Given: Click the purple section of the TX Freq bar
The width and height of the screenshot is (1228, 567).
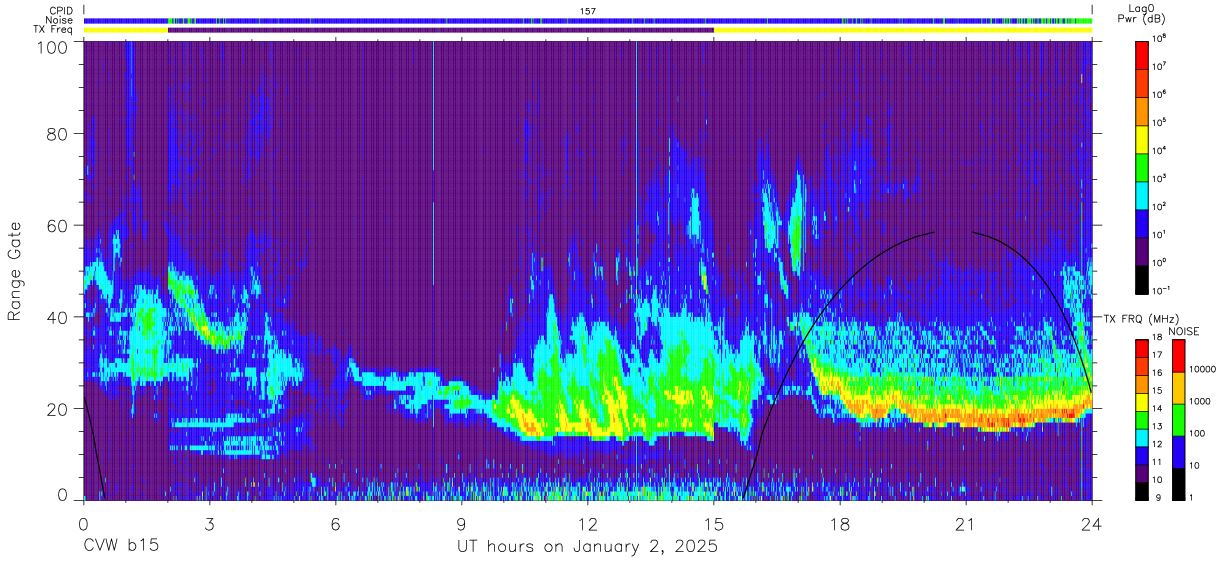Looking at the screenshot, I should [x=441, y=30].
